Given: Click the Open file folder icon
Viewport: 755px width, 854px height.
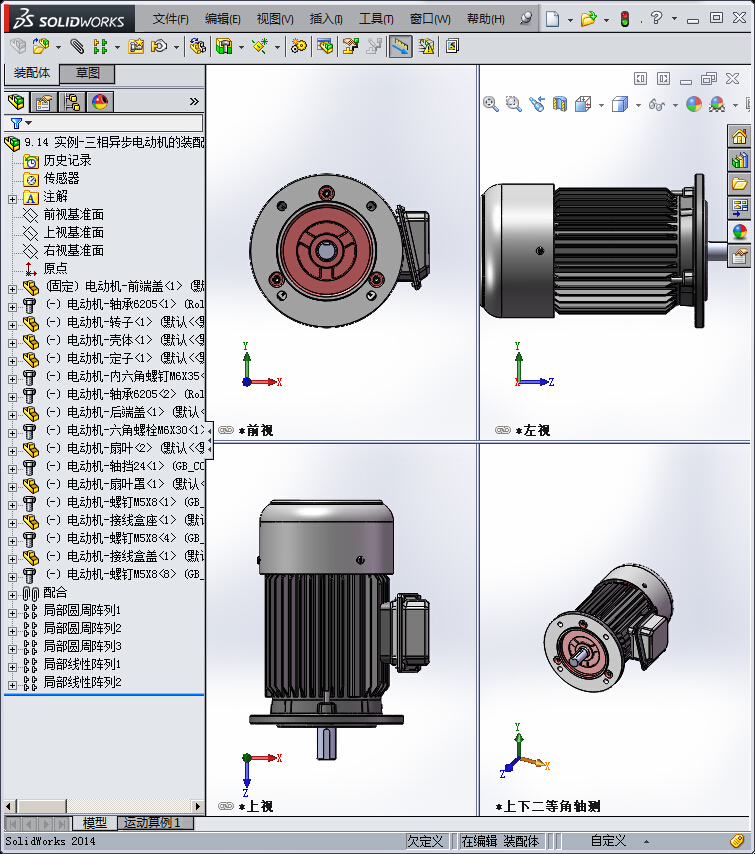Looking at the screenshot, I should tap(588, 19).
